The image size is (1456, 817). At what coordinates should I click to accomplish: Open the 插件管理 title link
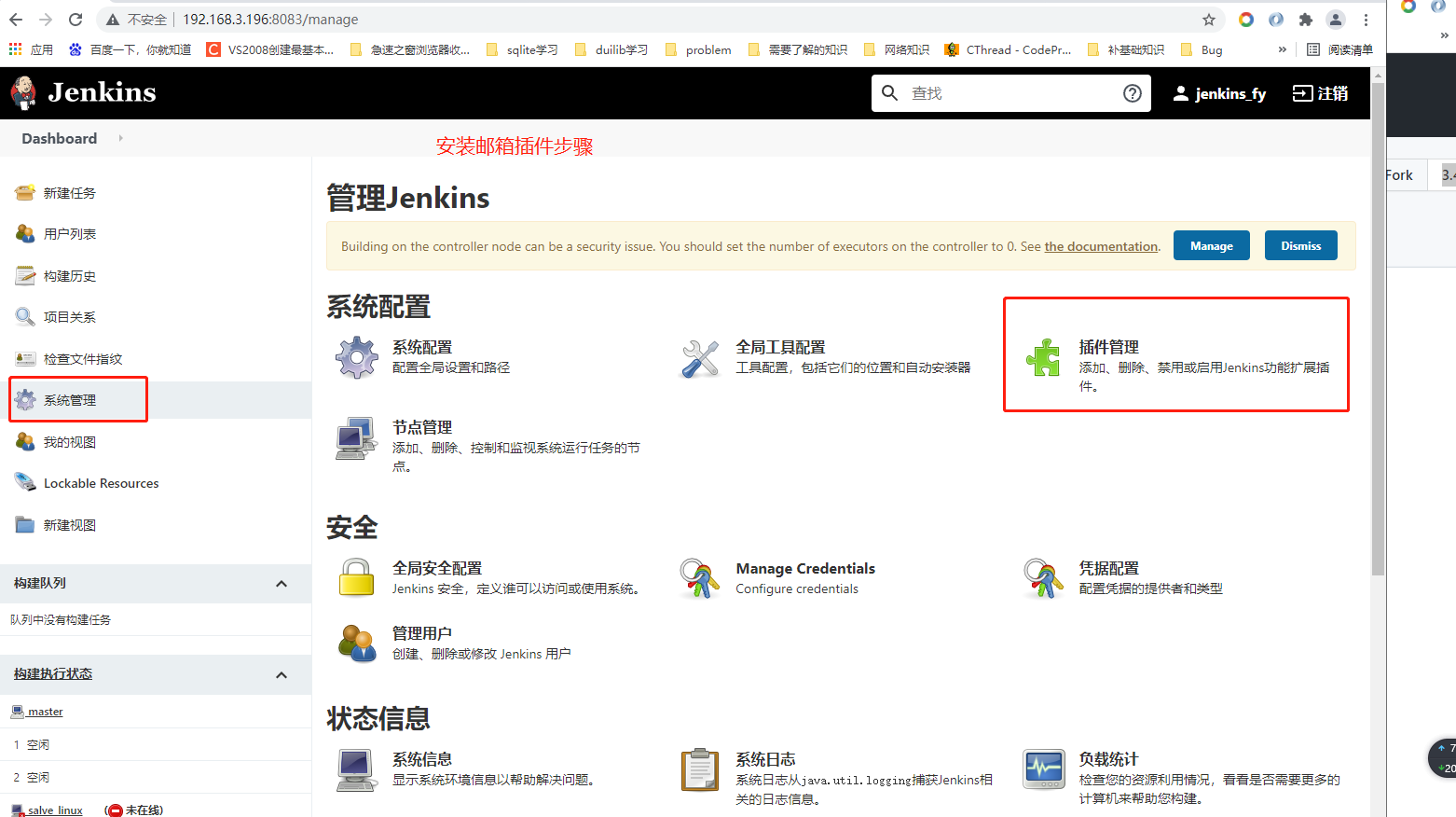[1109, 347]
